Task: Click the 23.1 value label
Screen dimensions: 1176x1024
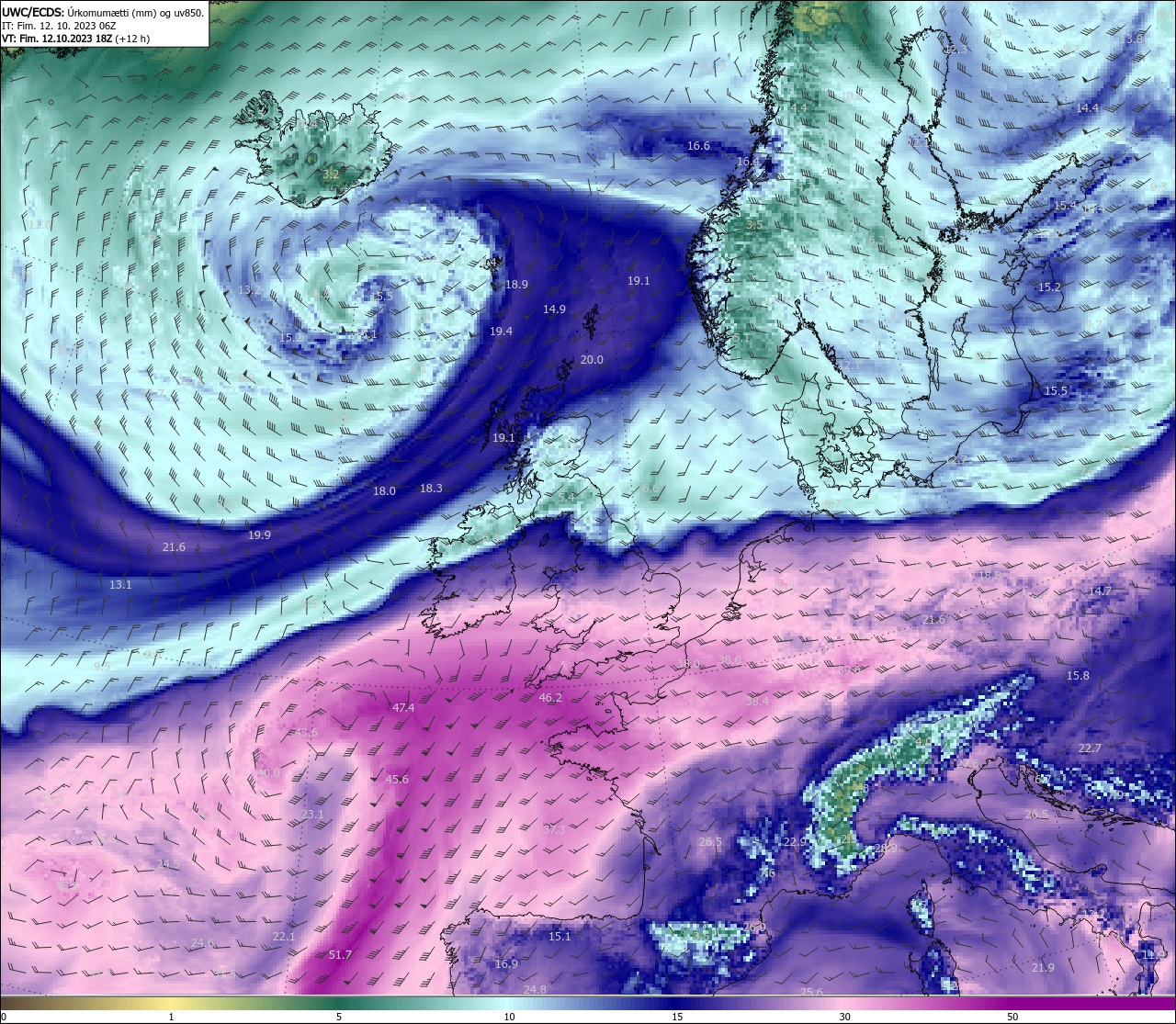Action: 312,815
